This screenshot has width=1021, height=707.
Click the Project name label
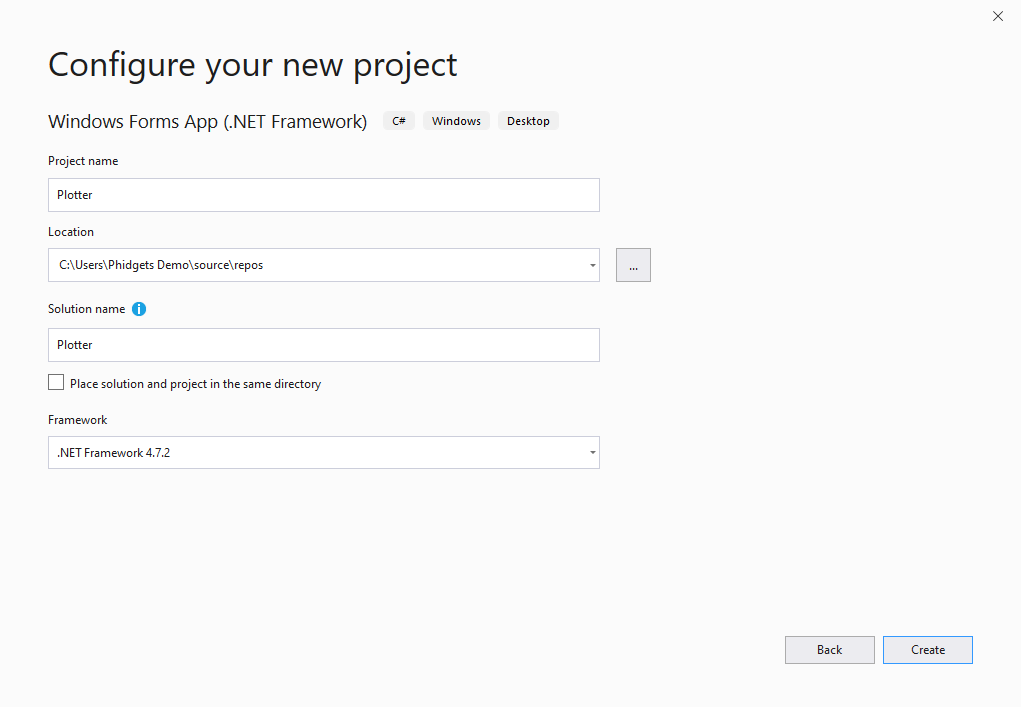83,161
